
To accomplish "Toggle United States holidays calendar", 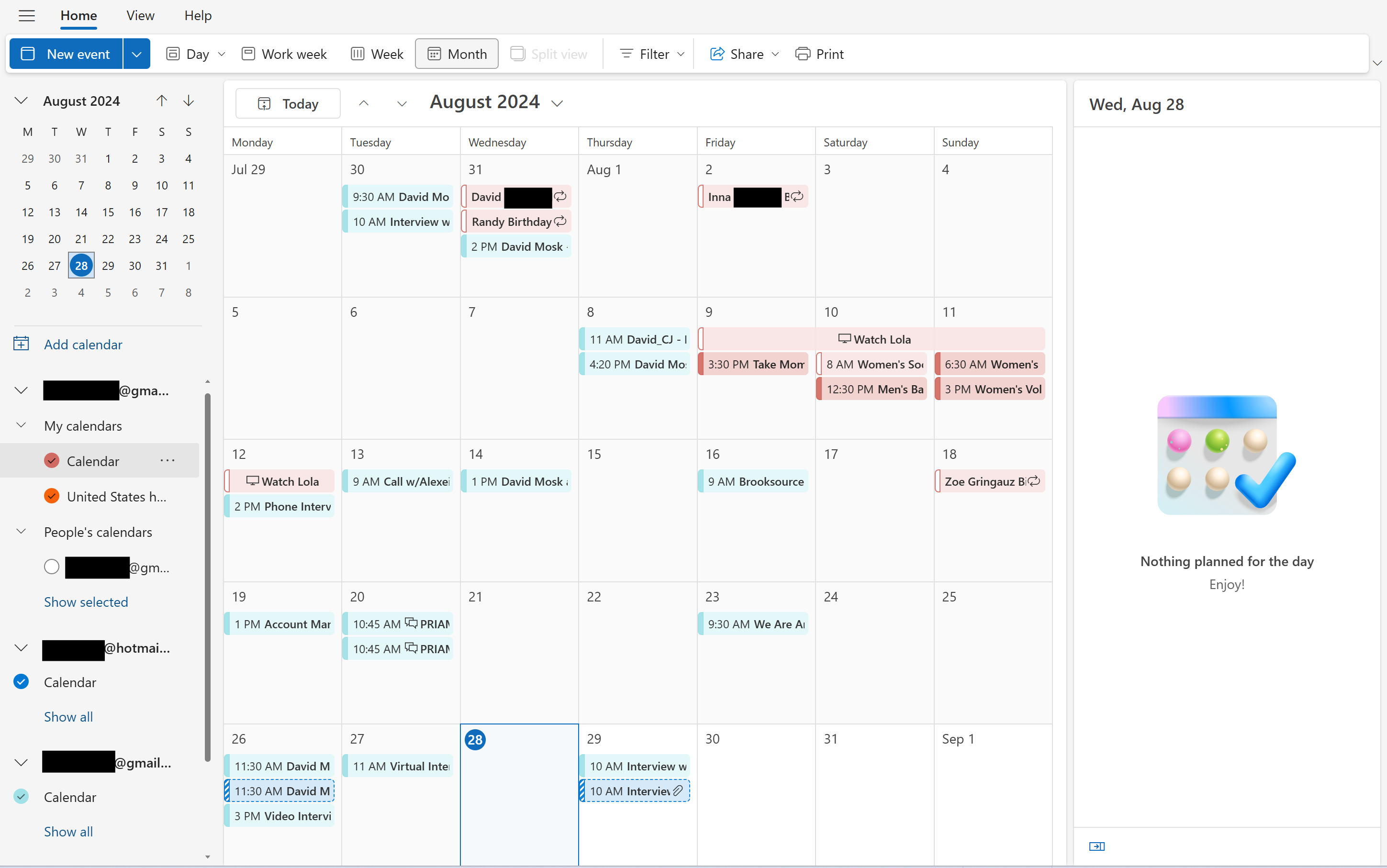I will 52,497.
